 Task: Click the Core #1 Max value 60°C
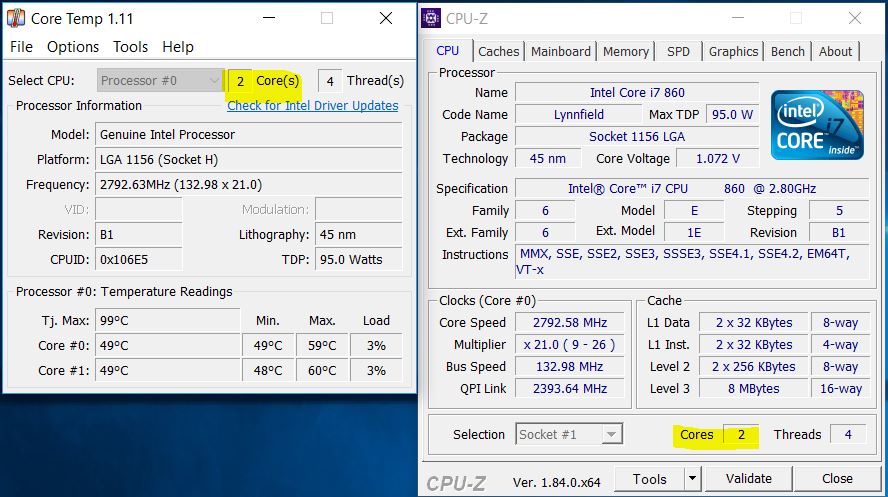(322, 371)
